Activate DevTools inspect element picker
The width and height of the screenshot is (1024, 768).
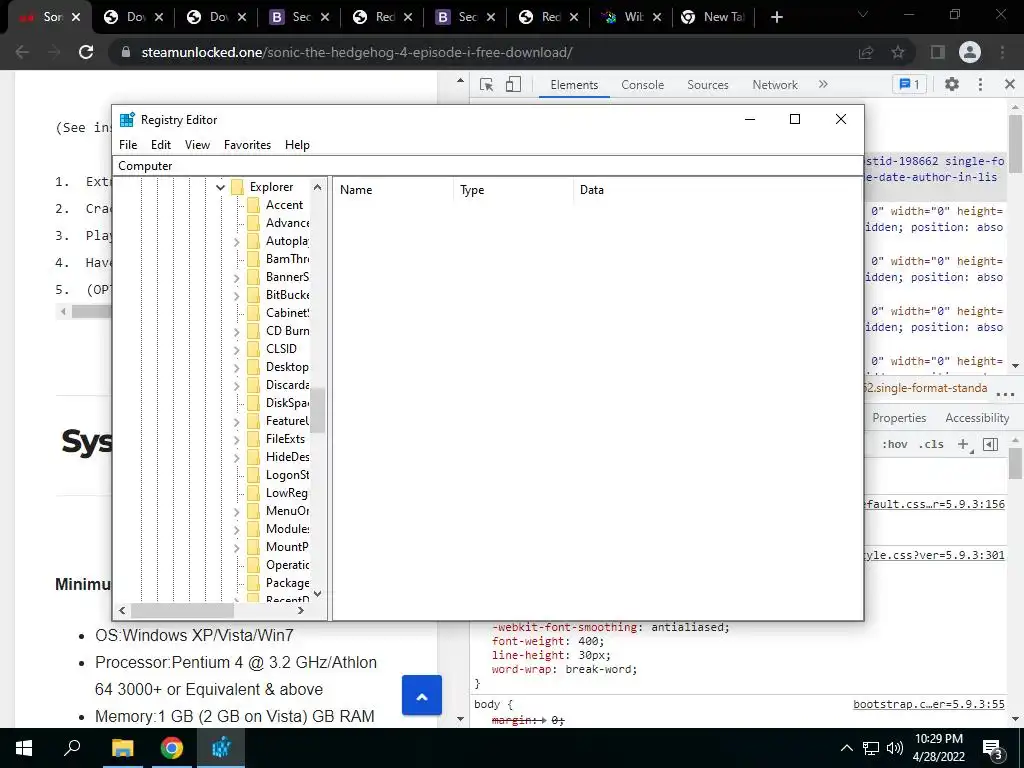coord(486,84)
